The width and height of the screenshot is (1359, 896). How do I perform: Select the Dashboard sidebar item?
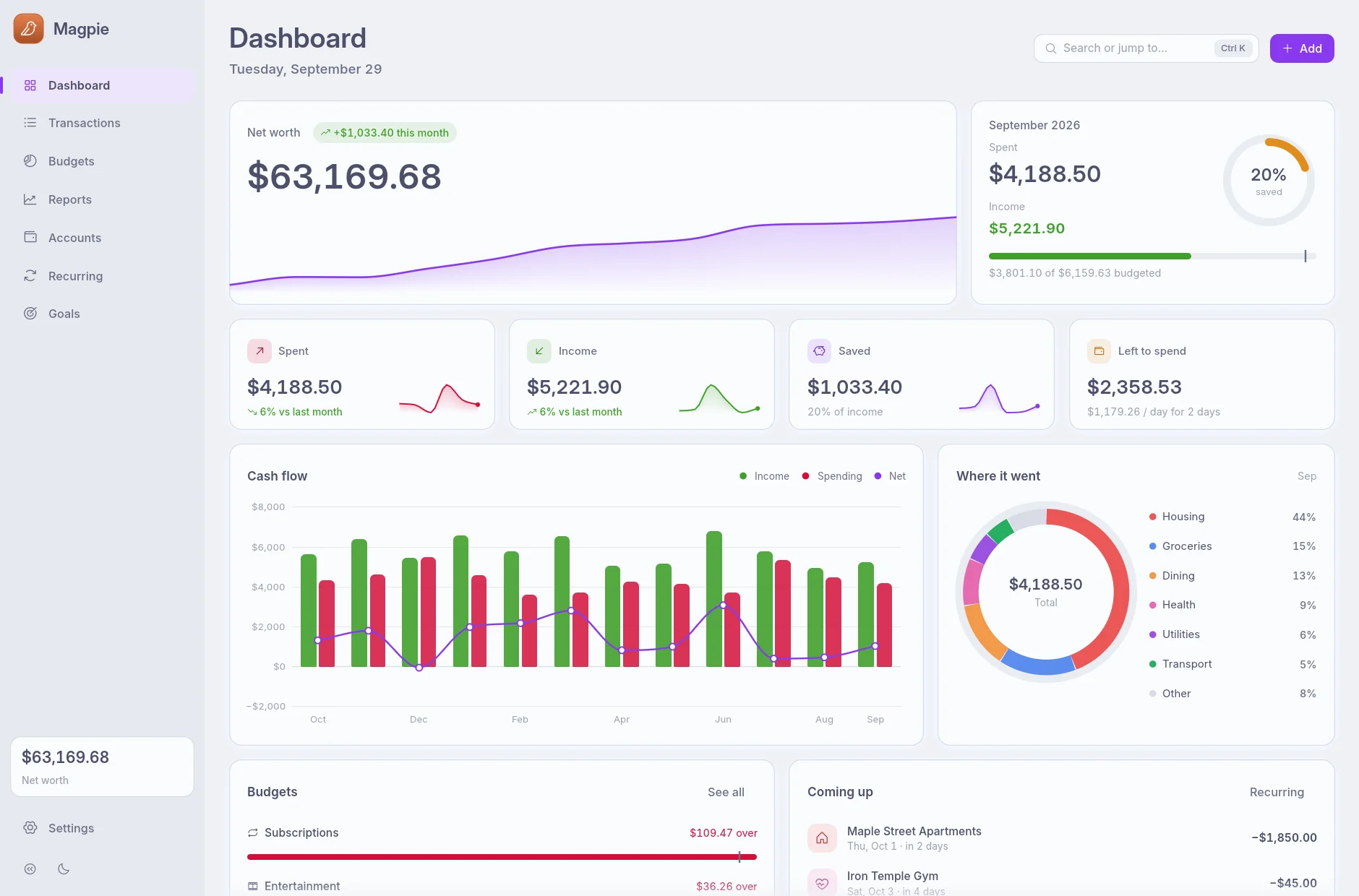(101, 85)
